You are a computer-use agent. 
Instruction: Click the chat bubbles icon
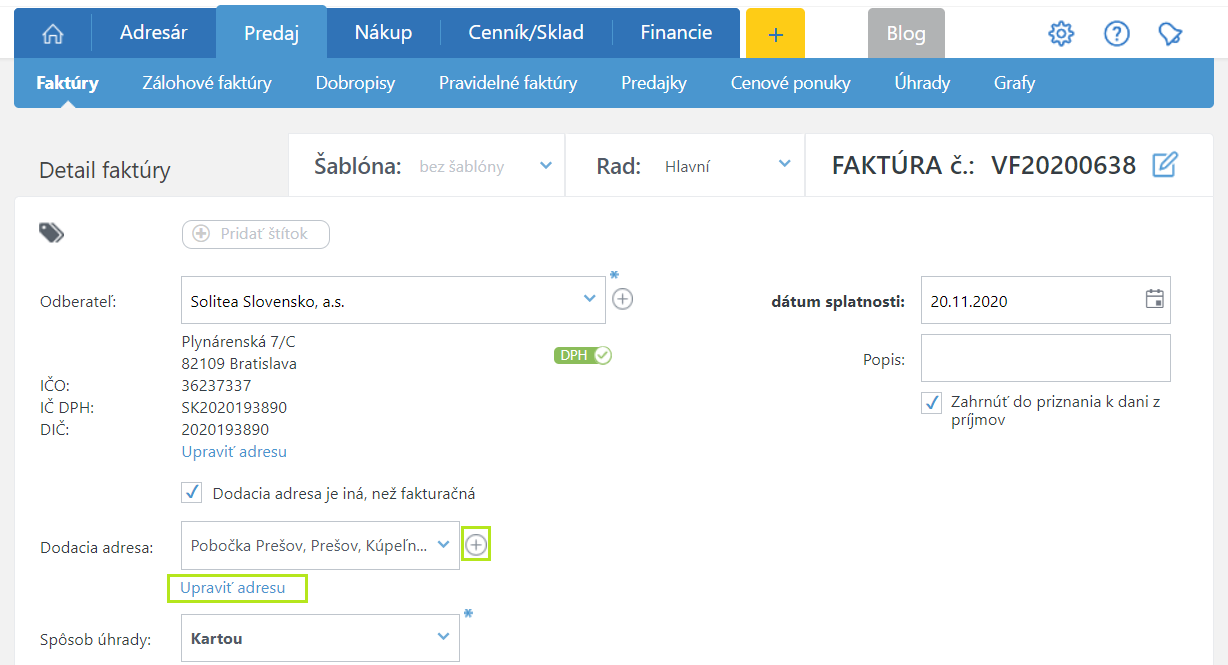[x=1170, y=33]
